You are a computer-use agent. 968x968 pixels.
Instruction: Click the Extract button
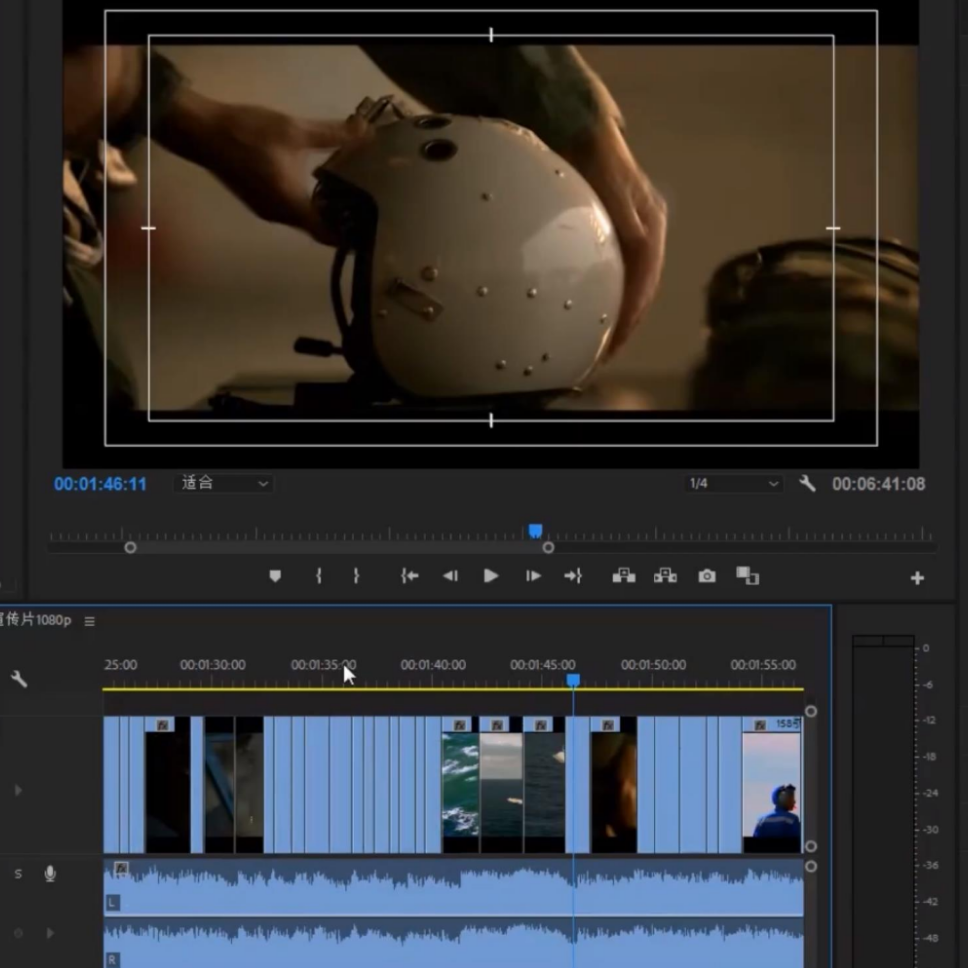[665, 576]
